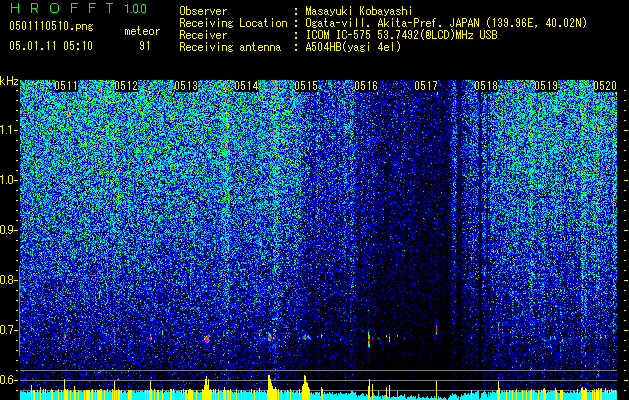Click the red vertical echo near 0517

pos(436,330)
